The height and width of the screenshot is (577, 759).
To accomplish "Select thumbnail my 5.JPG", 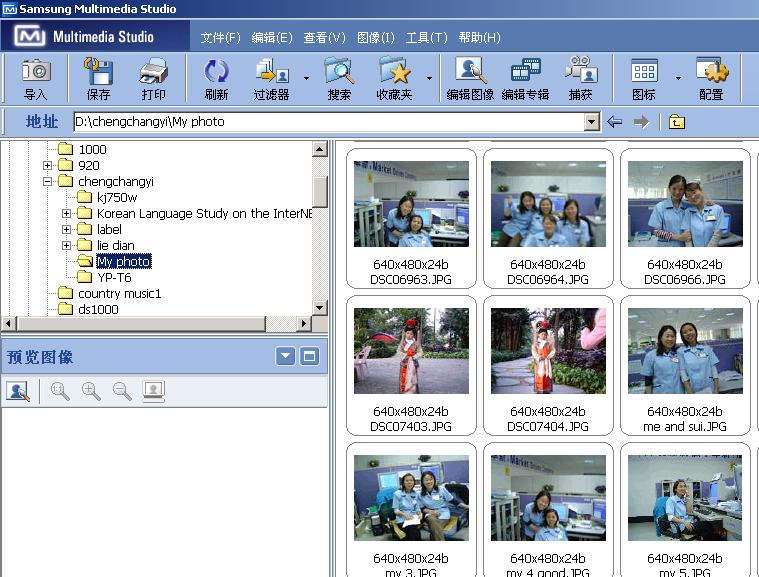I will [x=685, y=510].
